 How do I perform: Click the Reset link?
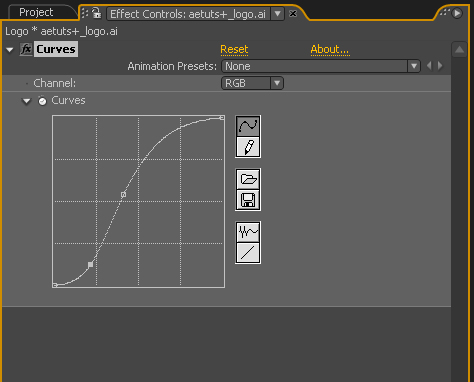click(x=234, y=49)
